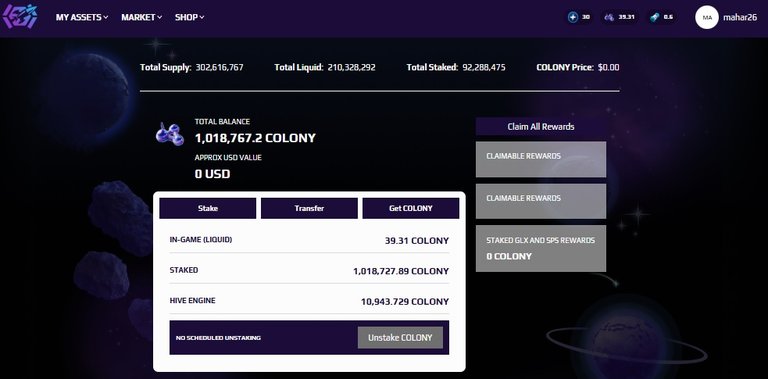Click the blue plus credits icon

pos(573,17)
